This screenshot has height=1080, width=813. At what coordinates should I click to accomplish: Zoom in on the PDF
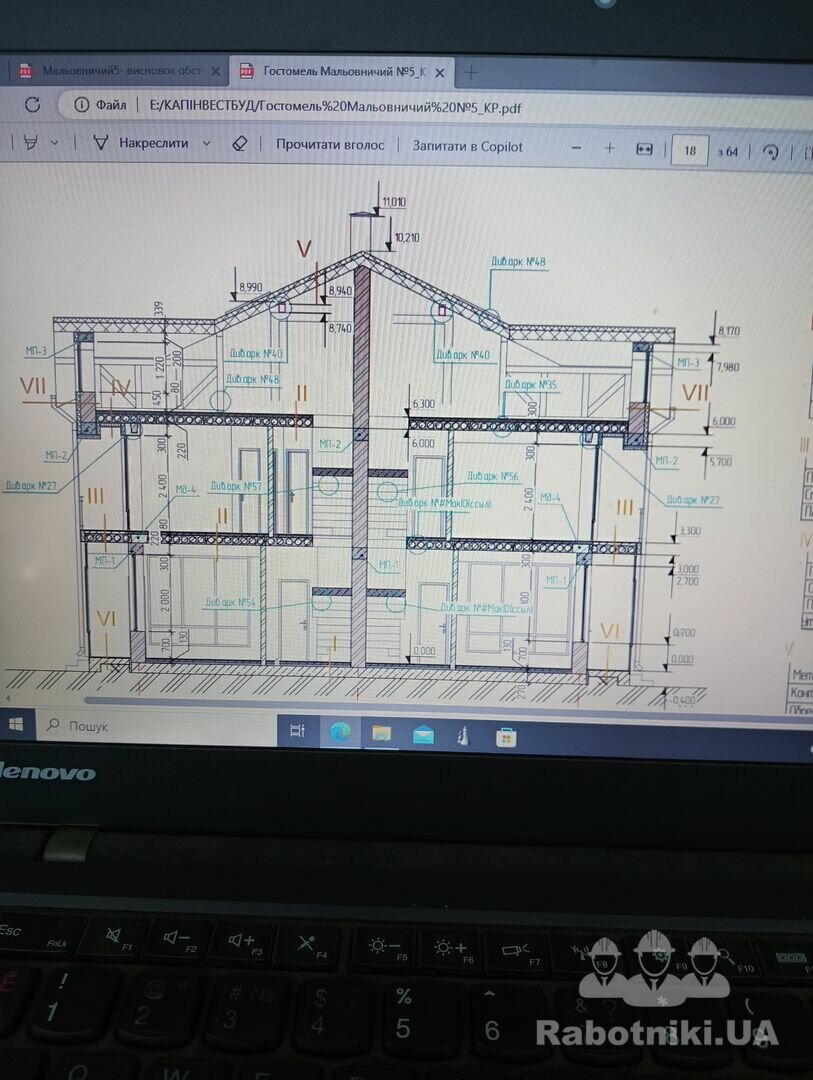609,148
